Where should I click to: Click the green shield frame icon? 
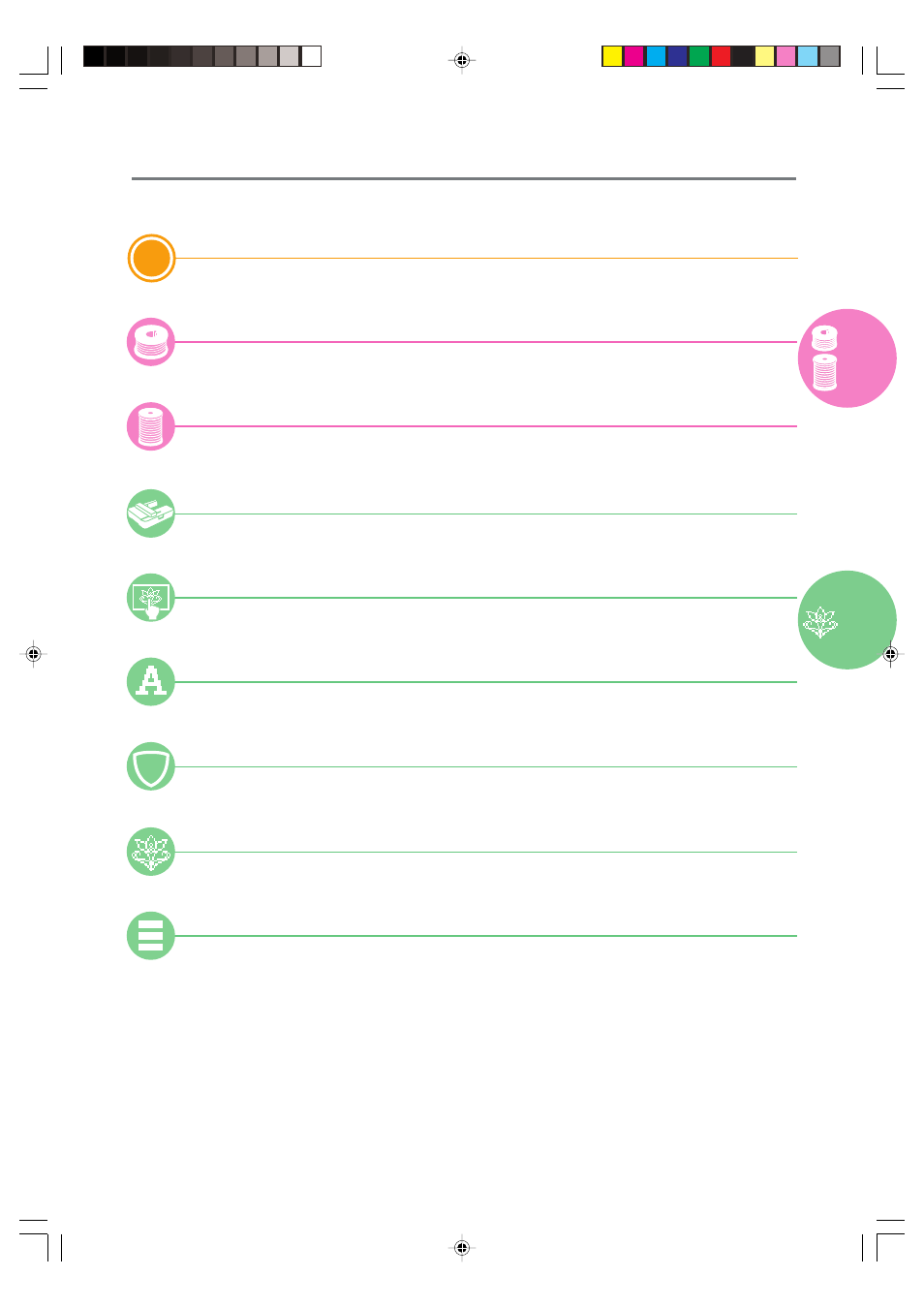click(151, 766)
